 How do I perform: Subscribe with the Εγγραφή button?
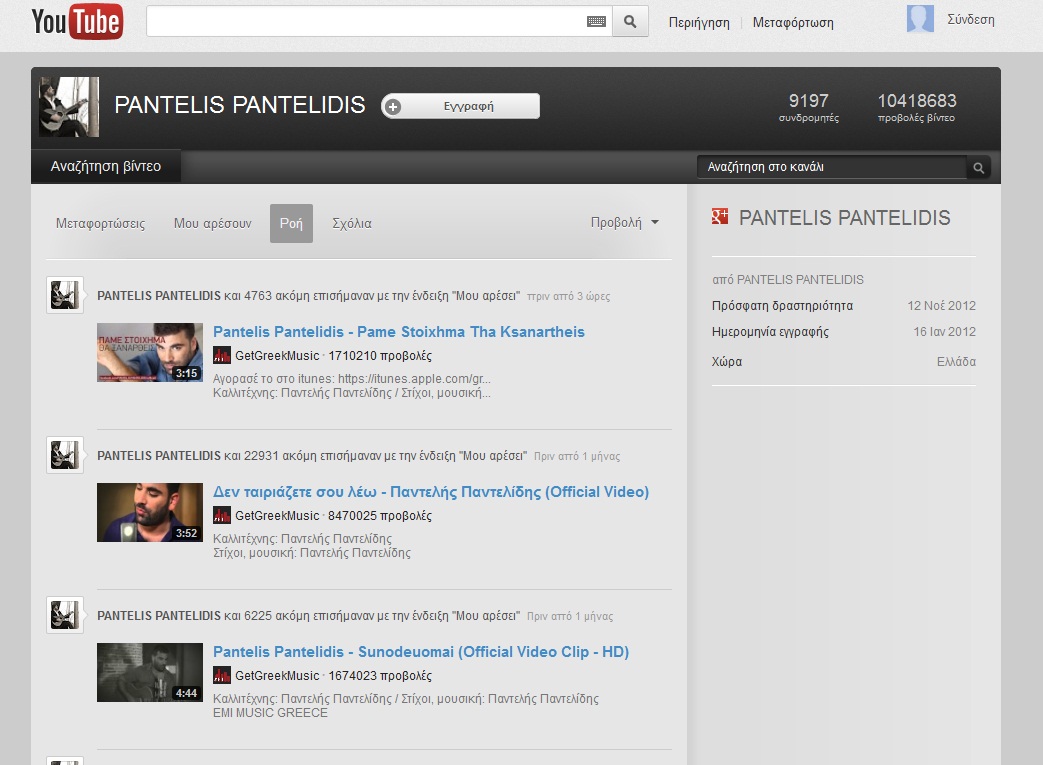tap(460, 106)
